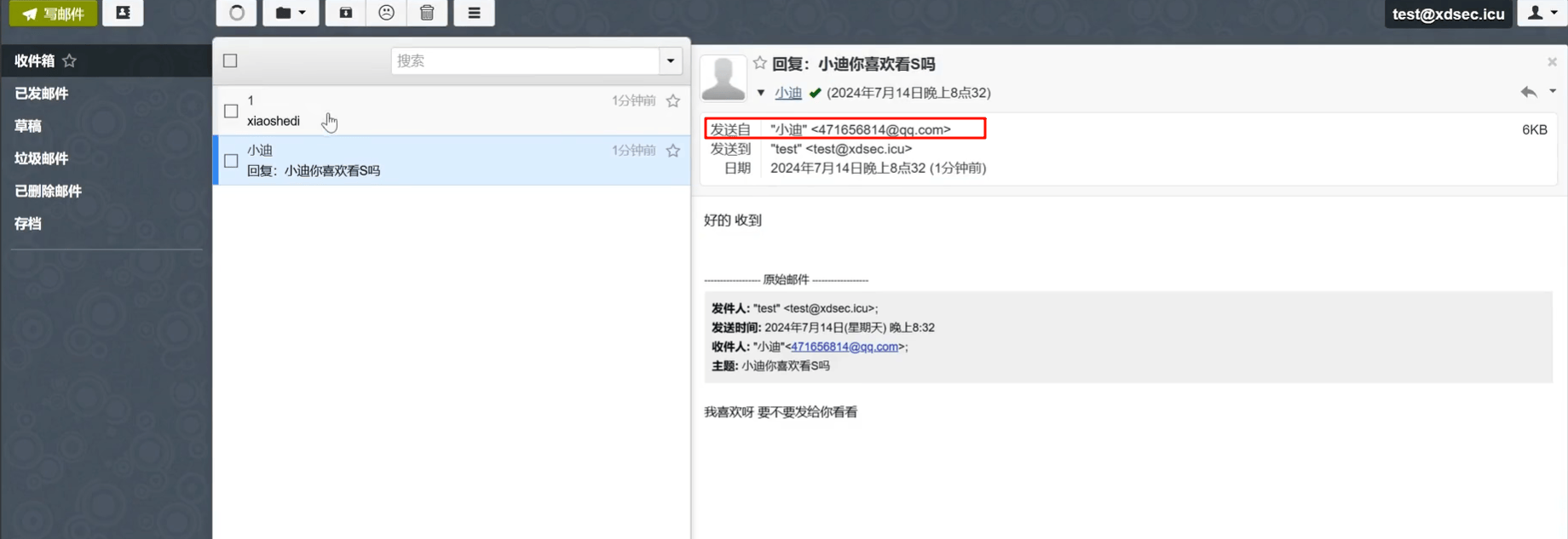Open the contacts address book icon
Viewport: 1568px width, 539px height.
coord(123,13)
